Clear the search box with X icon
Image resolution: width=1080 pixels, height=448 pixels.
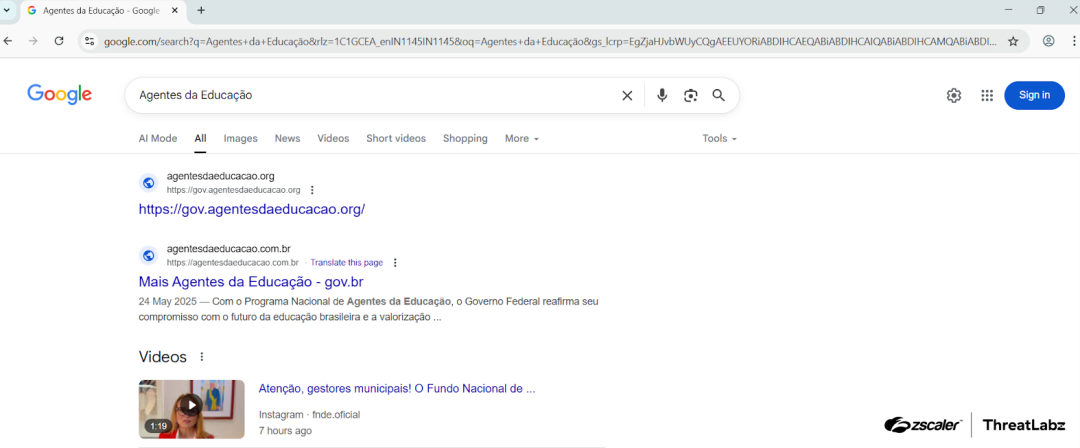pyautogui.click(x=627, y=96)
